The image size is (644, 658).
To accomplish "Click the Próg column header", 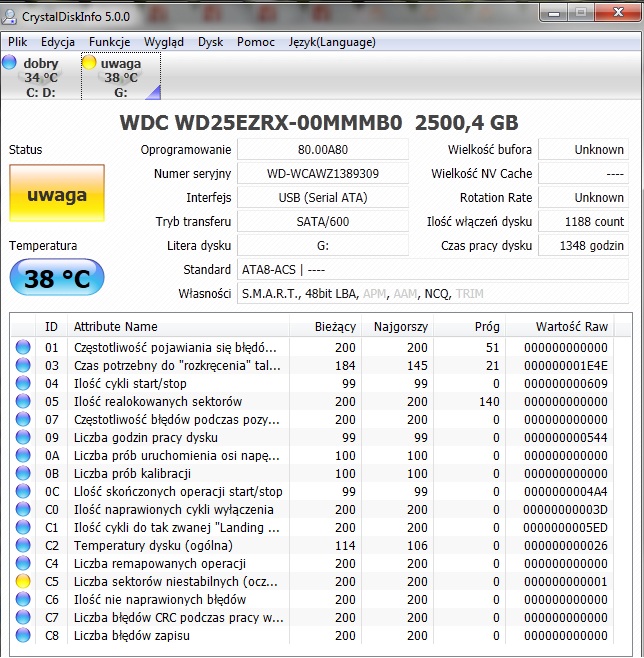I will (469, 326).
